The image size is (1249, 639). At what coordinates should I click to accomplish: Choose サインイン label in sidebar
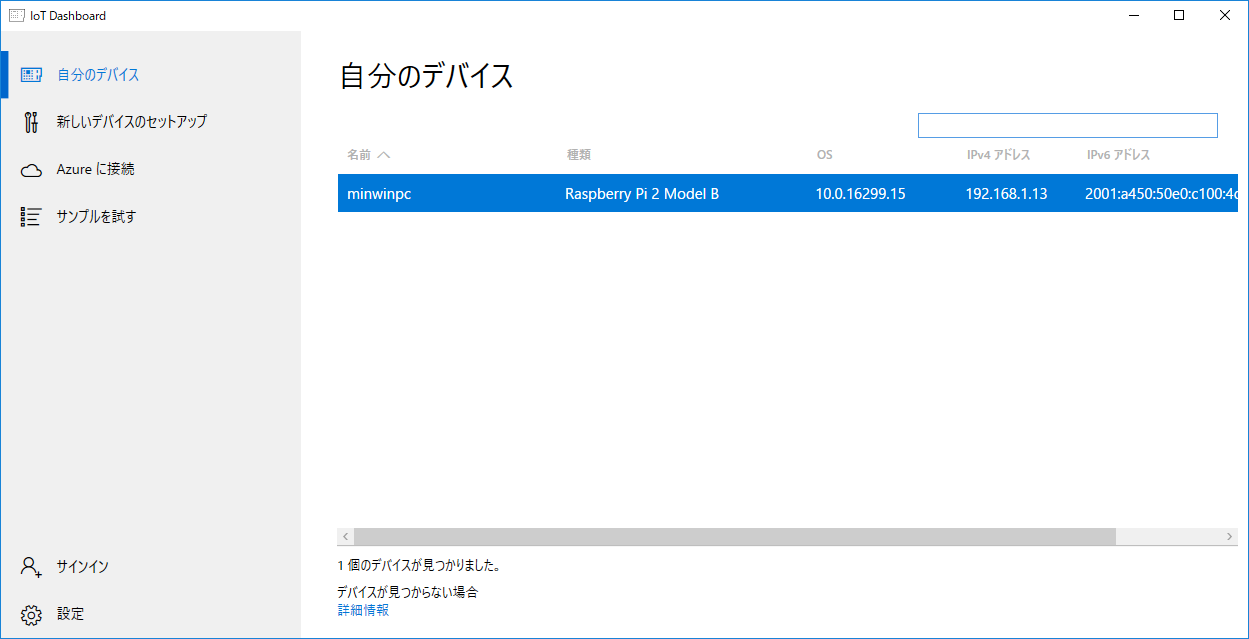(x=83, y=567)
